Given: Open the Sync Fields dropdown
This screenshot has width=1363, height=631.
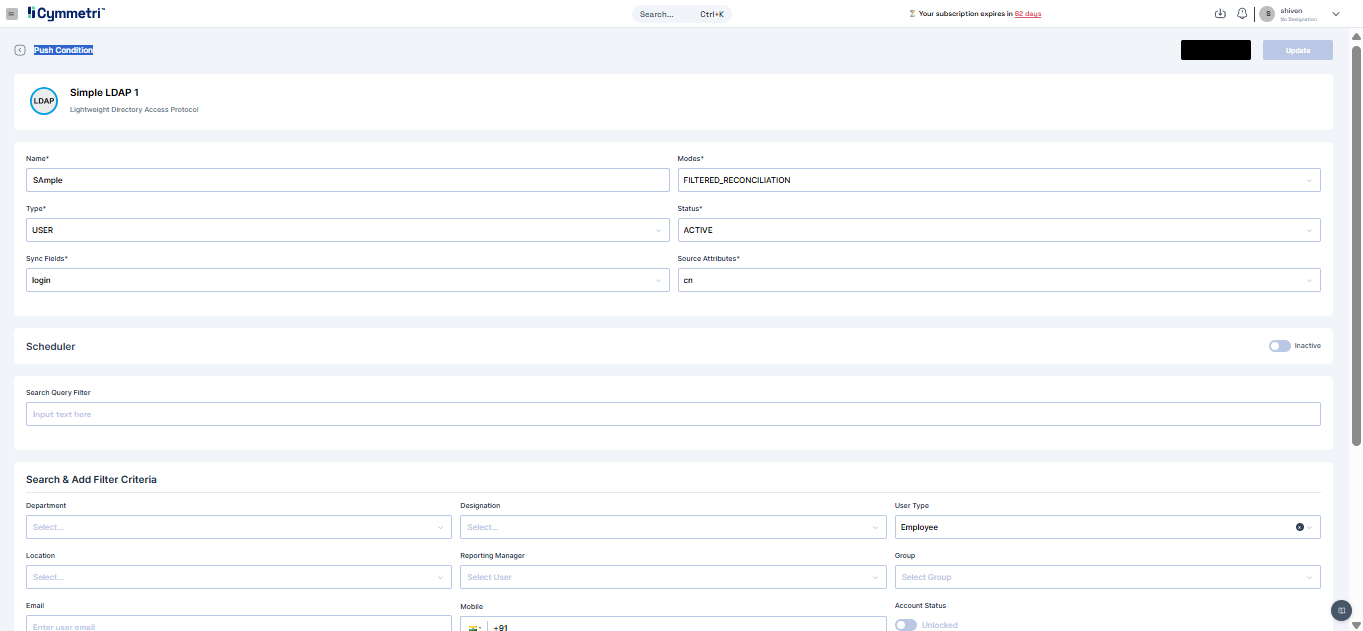Looking at the screenshot, I should click(x=347, y=280).
